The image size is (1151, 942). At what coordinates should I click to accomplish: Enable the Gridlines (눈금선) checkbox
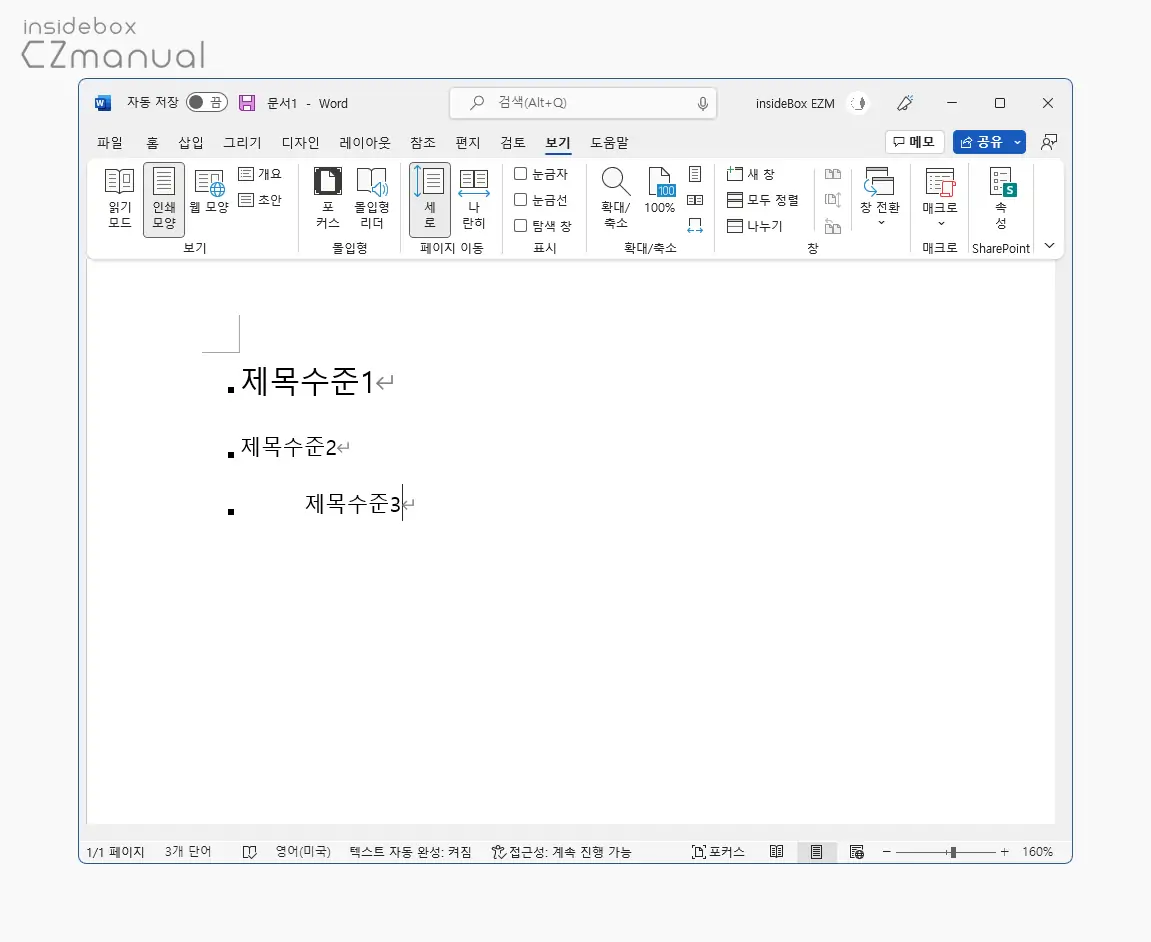[520, 200]
